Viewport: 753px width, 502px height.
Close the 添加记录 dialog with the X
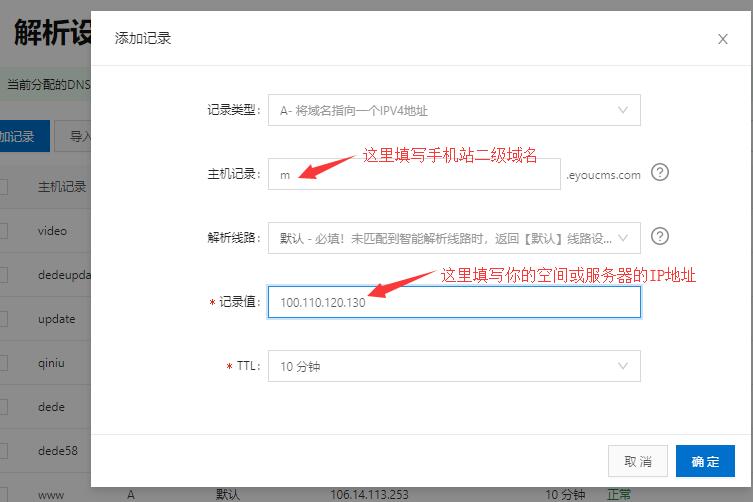click(723, 39)
